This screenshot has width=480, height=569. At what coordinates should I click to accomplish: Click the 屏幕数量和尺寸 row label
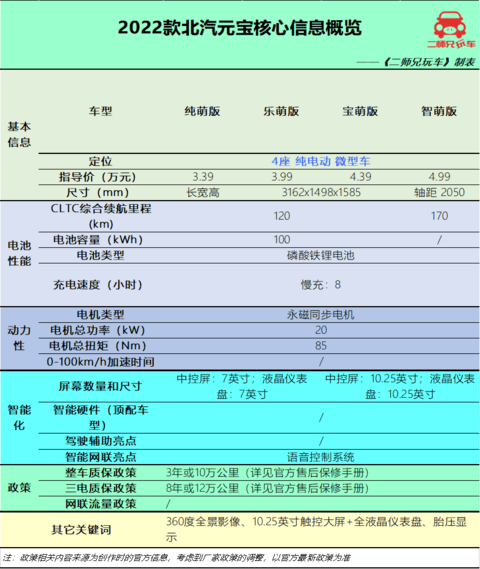[100, 386]
